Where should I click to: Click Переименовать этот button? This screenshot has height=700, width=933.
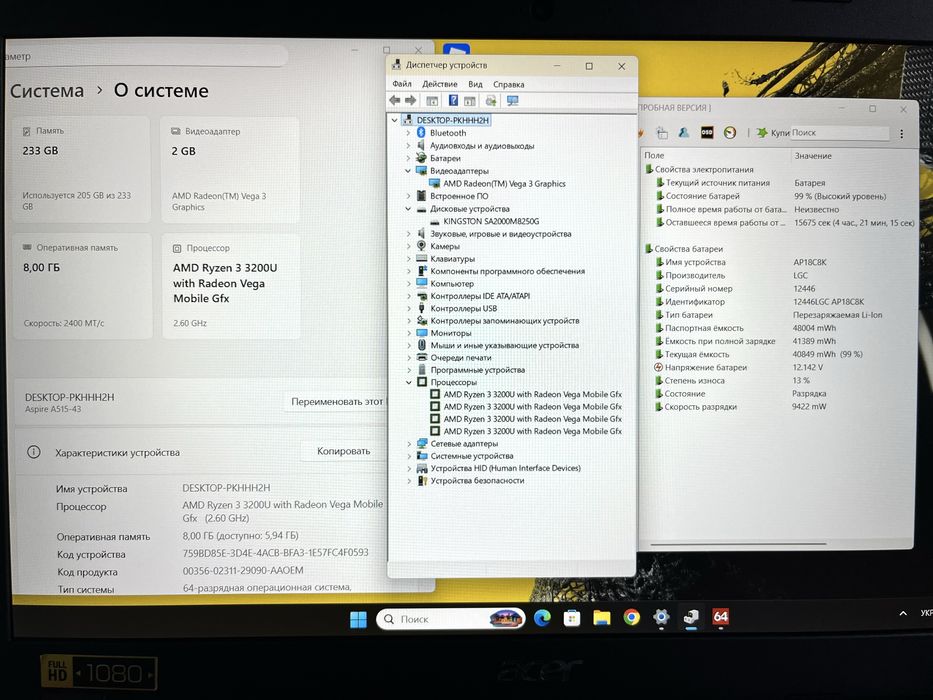tap(337, 402)
